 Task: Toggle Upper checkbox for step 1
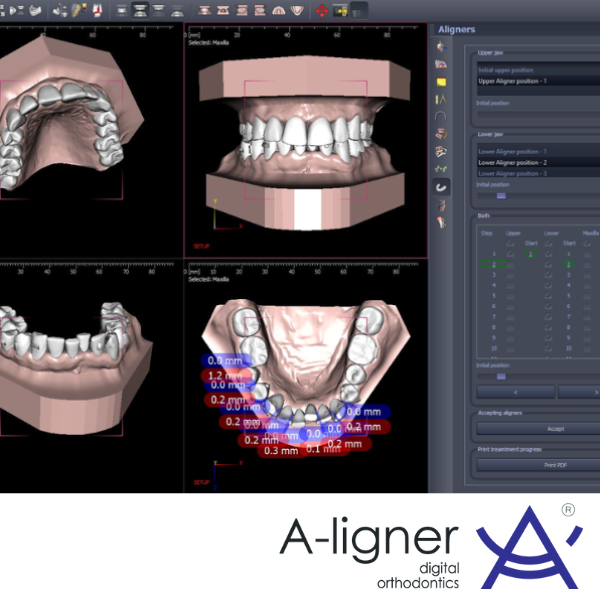[x=510, y=254]
